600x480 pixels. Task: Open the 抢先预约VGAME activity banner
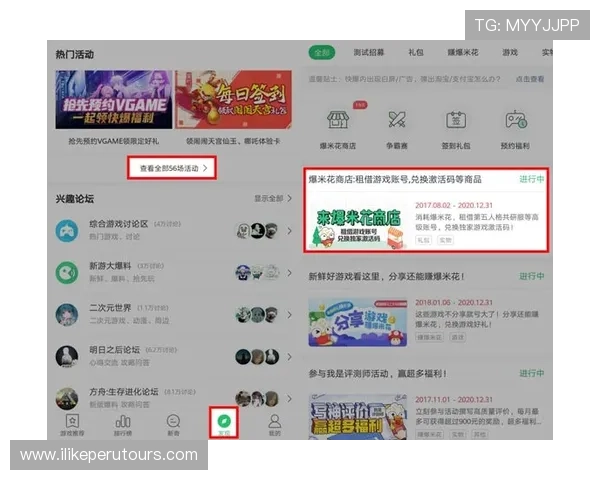pyautogui.click(x=114, y=99)
